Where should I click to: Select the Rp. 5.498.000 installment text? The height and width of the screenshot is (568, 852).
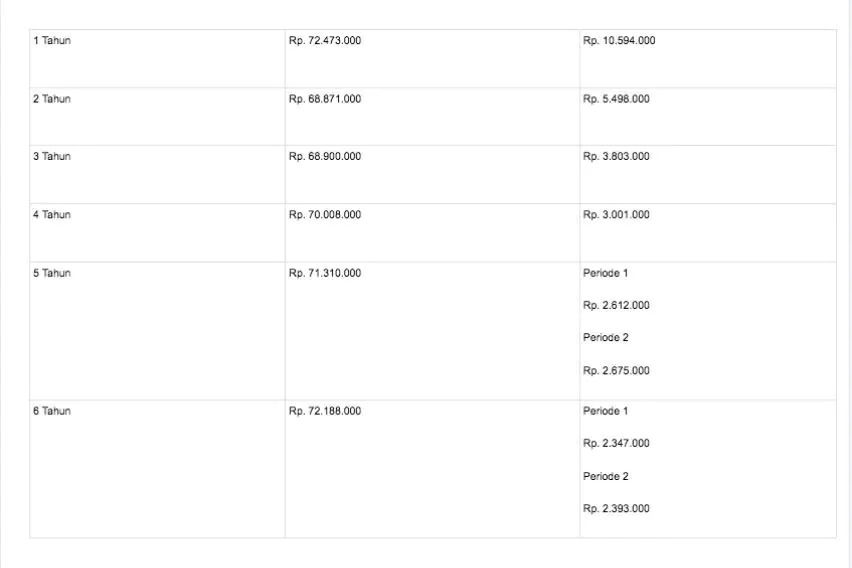[616, 99]
